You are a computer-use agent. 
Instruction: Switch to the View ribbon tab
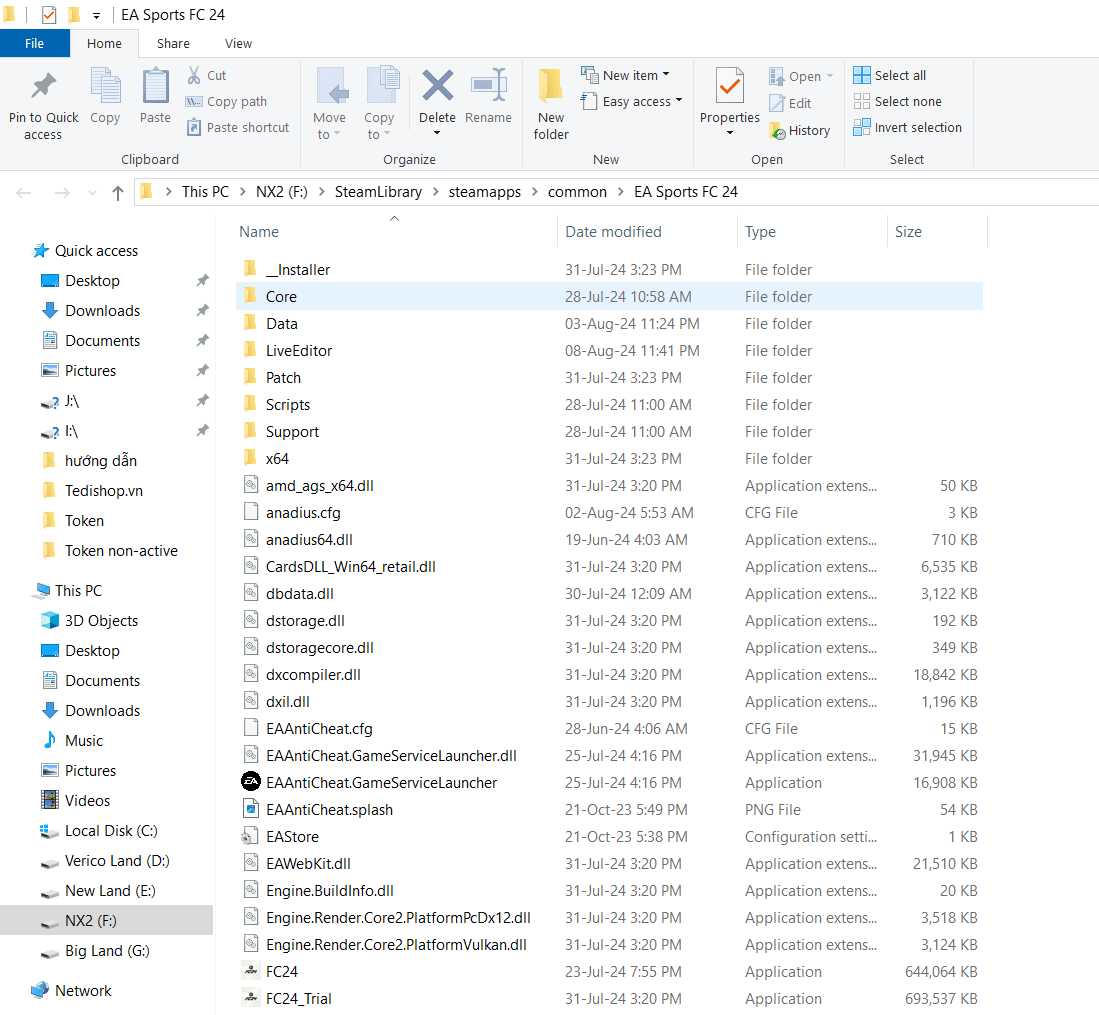pyautogui.click(x=238, y=43)
